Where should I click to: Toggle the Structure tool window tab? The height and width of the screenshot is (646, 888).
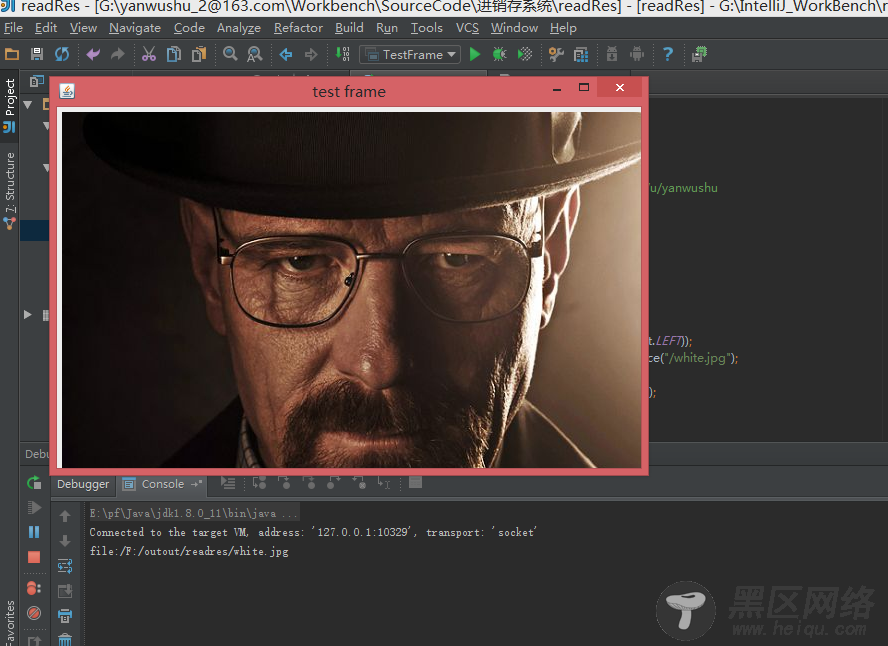(x=10, y=191)
